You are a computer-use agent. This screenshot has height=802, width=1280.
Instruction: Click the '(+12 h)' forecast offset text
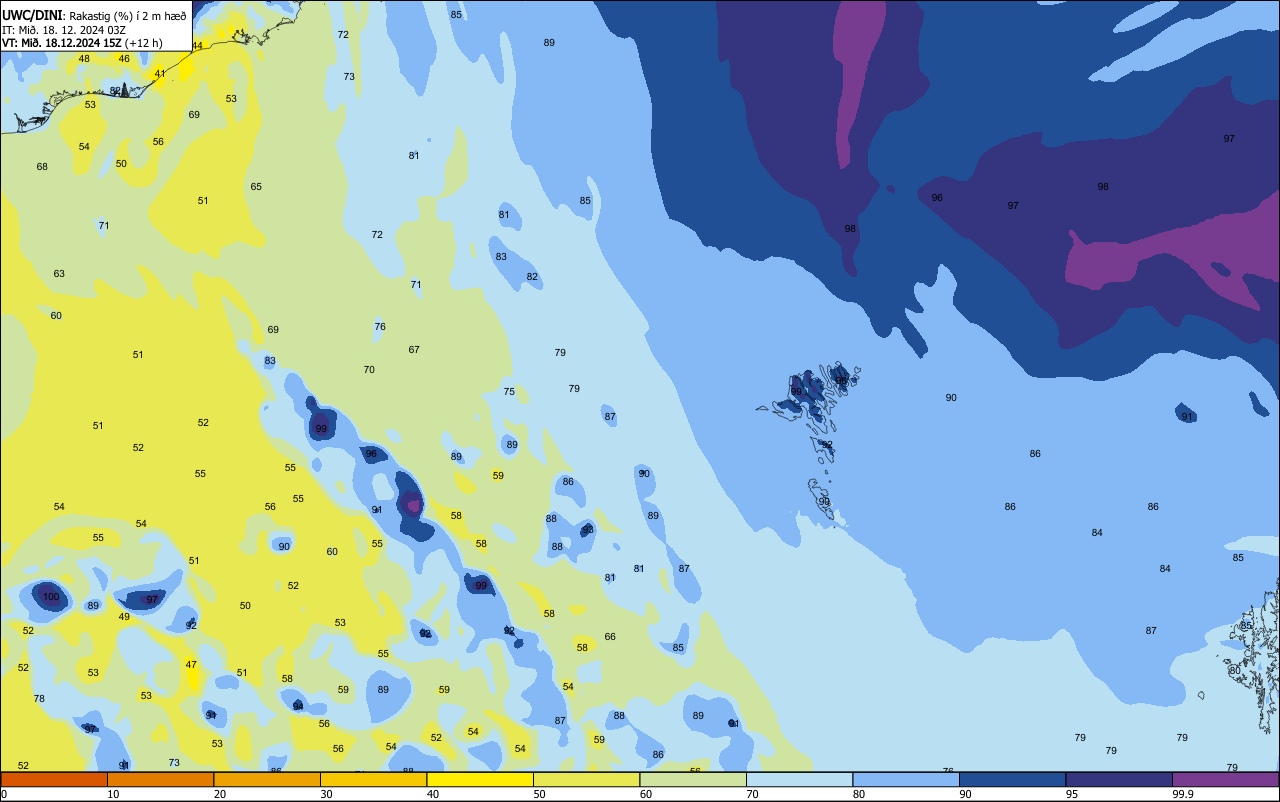145,42
